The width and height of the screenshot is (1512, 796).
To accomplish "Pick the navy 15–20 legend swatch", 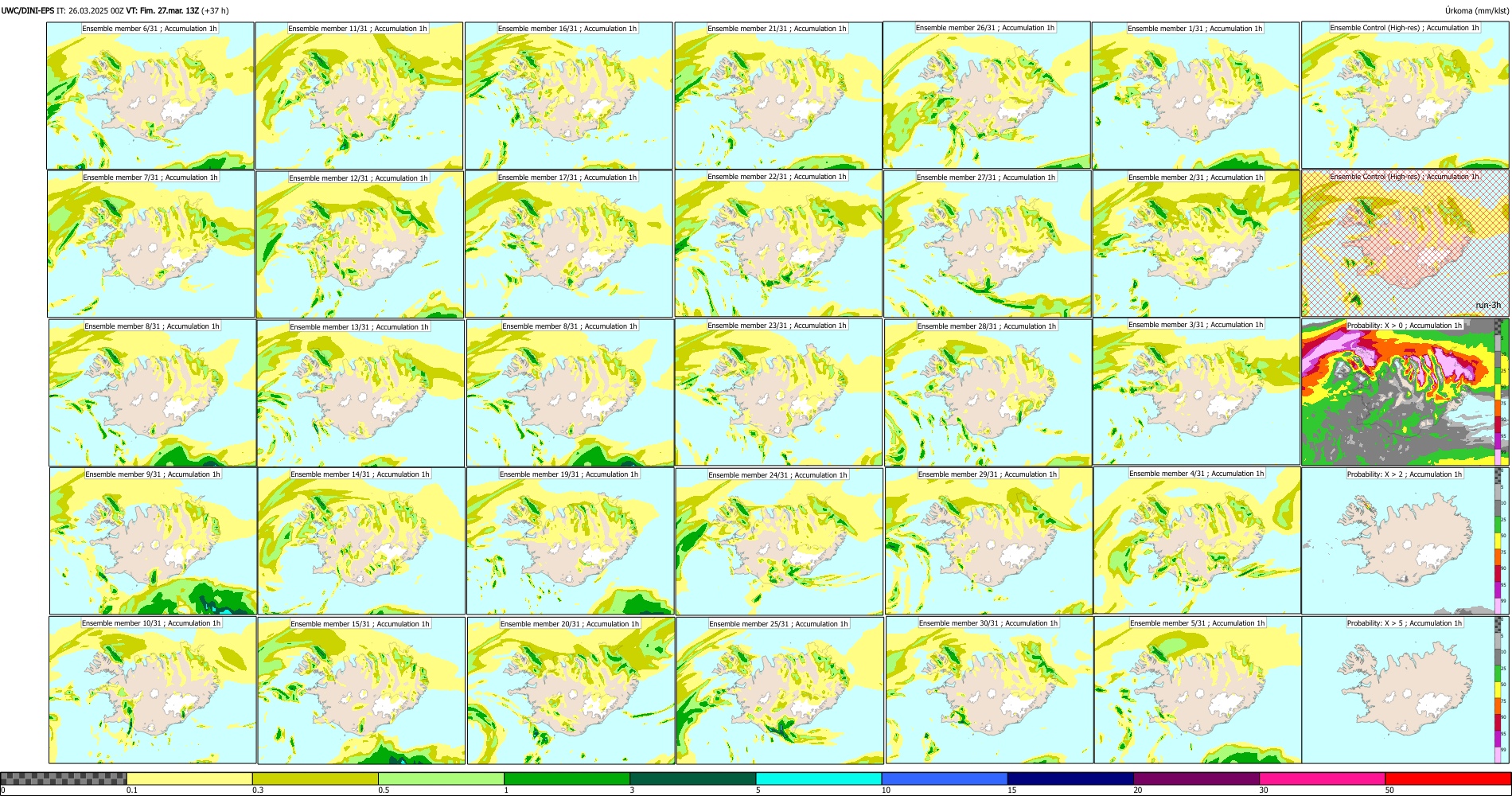I will [x=1070, y=778].
